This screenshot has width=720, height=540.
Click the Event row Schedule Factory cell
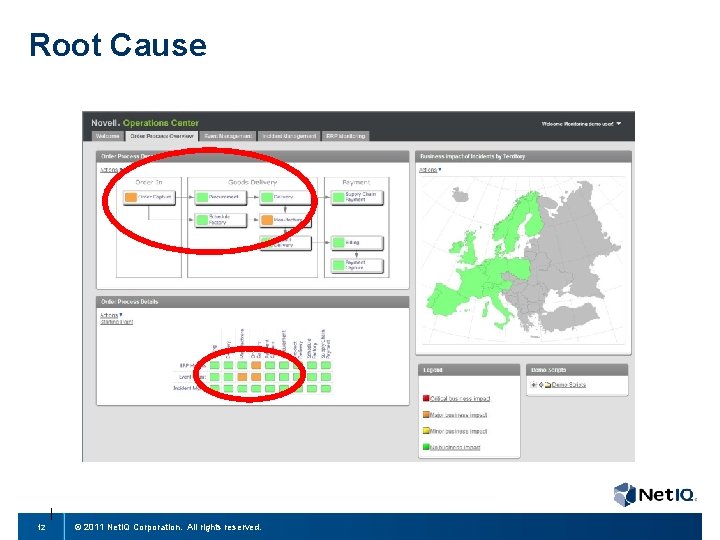(312, 377)
